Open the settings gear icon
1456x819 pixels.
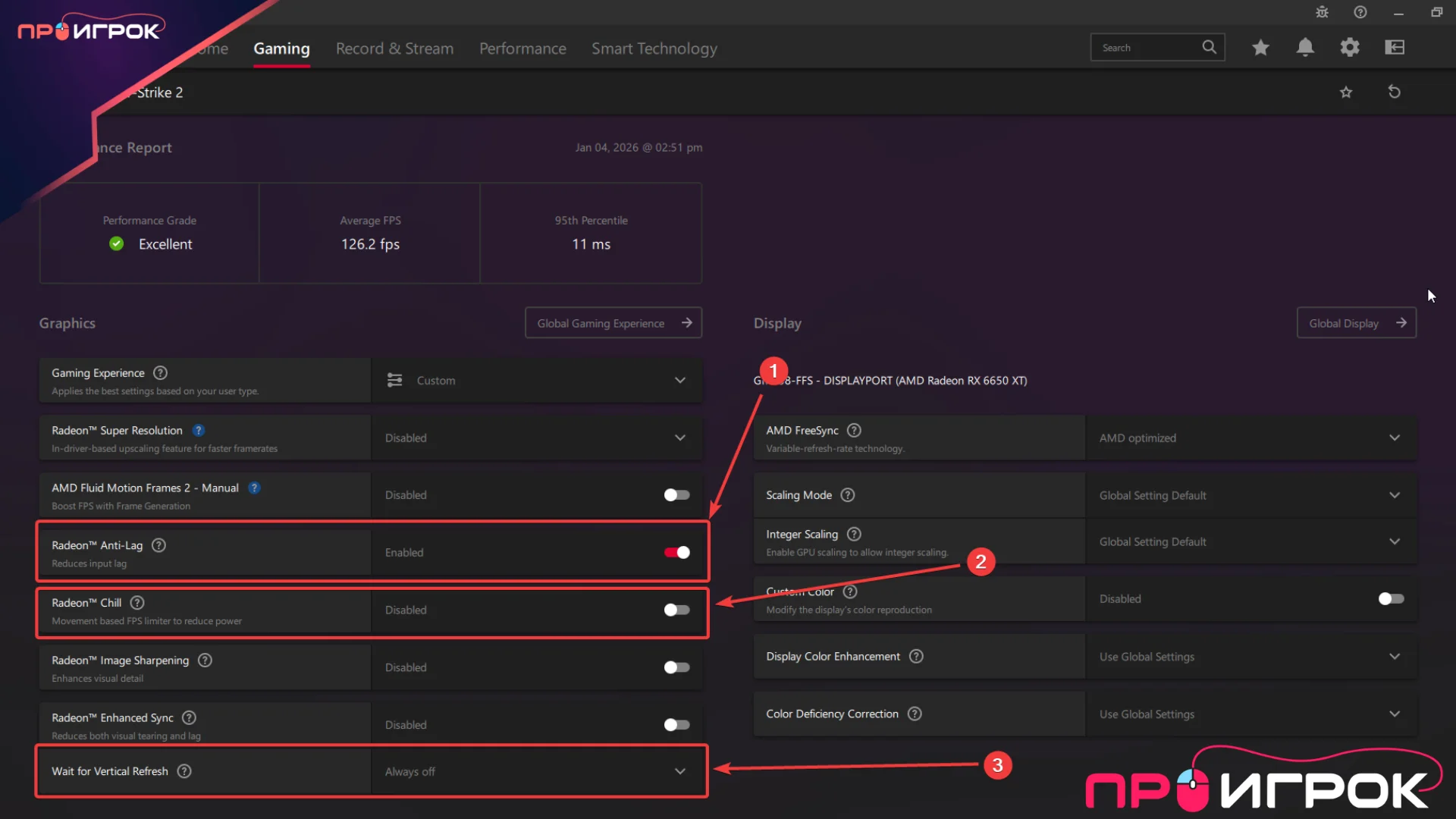[1350, 48]
